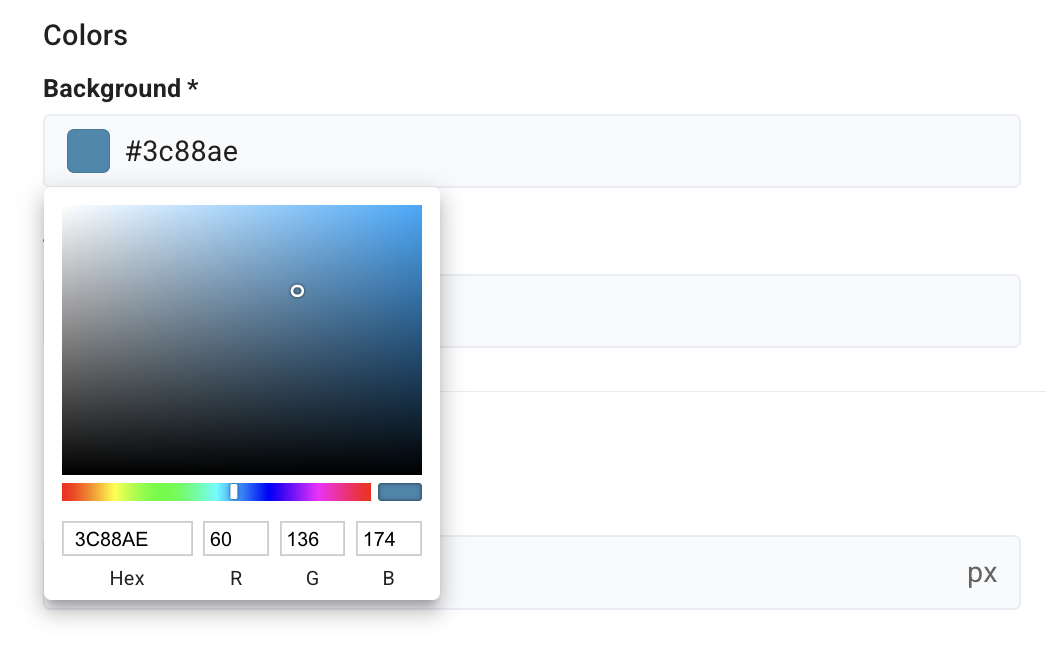Click the blue Background color swatch
The height and width of the screenshot is (648, 1046).
click(x=88, y=151)
